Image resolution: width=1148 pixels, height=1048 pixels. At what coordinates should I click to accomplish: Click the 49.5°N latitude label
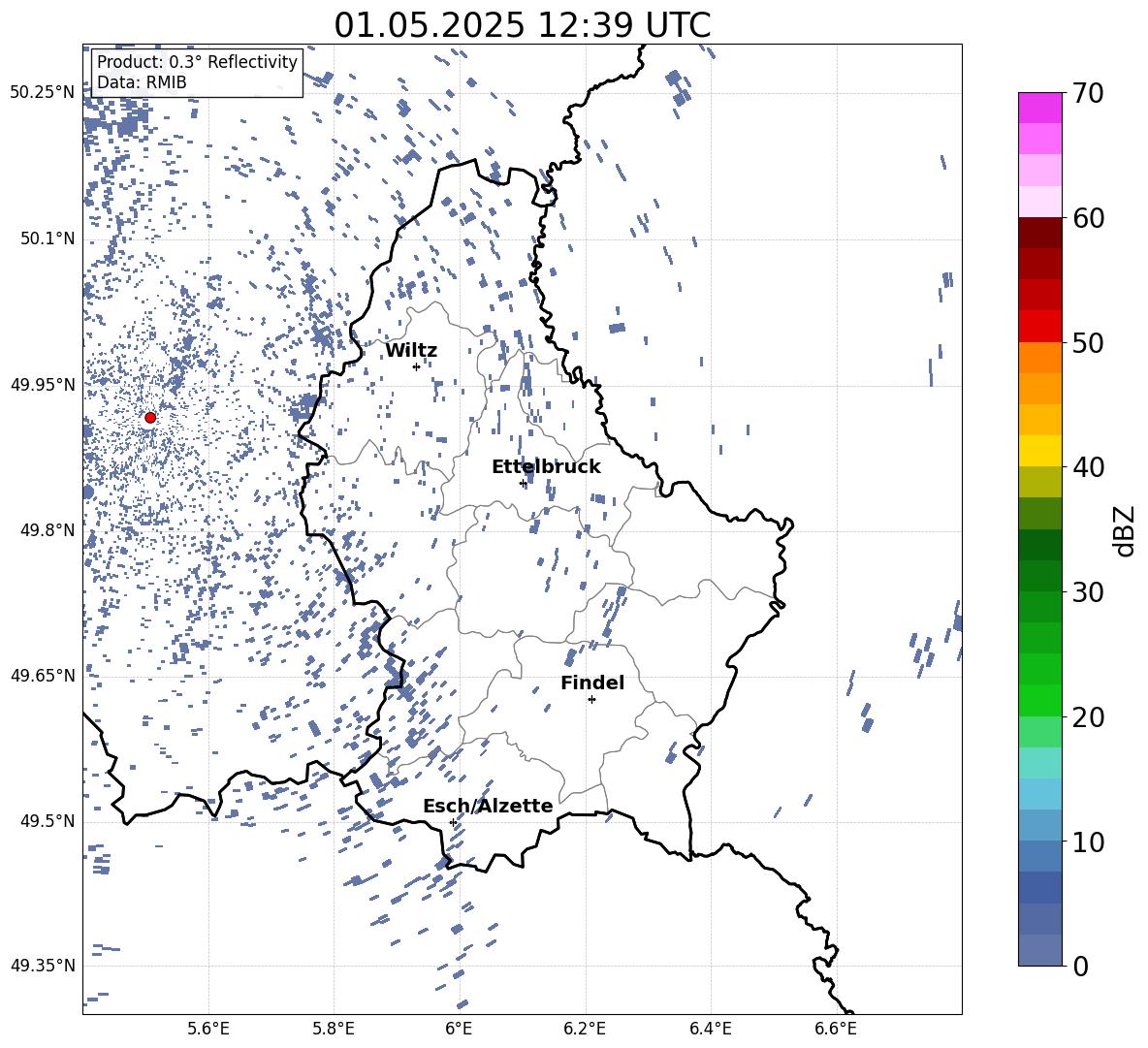coord(48,820)
